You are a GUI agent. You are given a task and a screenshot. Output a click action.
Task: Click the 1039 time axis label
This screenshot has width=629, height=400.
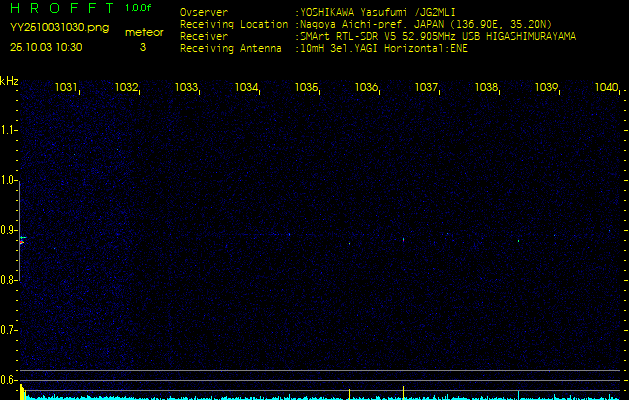547,87
